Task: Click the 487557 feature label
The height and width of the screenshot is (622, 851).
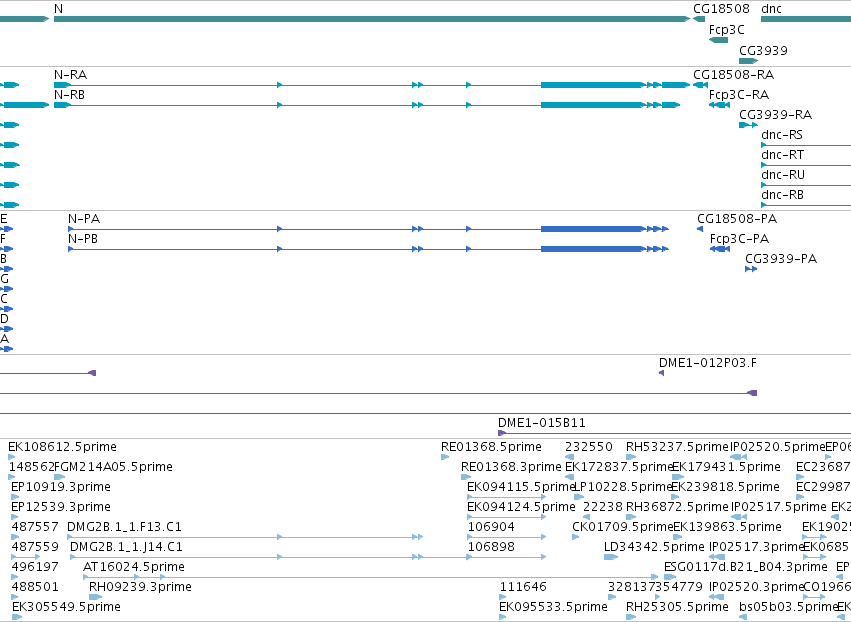Action: [x=35, y=527]
